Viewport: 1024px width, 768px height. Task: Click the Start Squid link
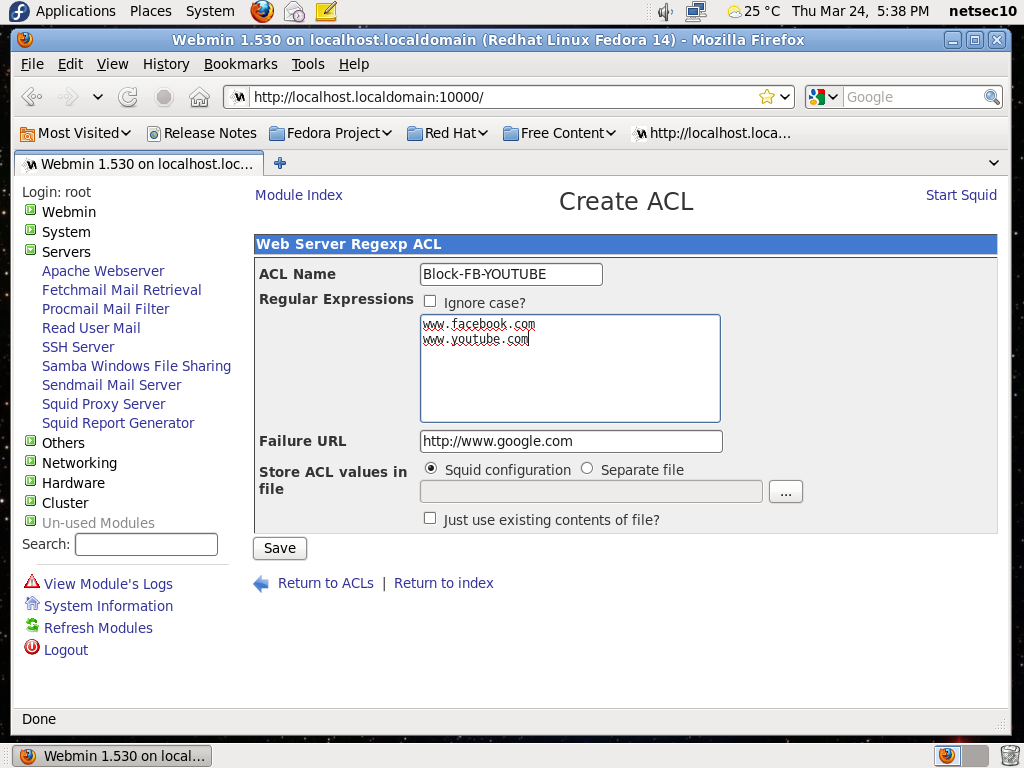click(x=961, y=195)
